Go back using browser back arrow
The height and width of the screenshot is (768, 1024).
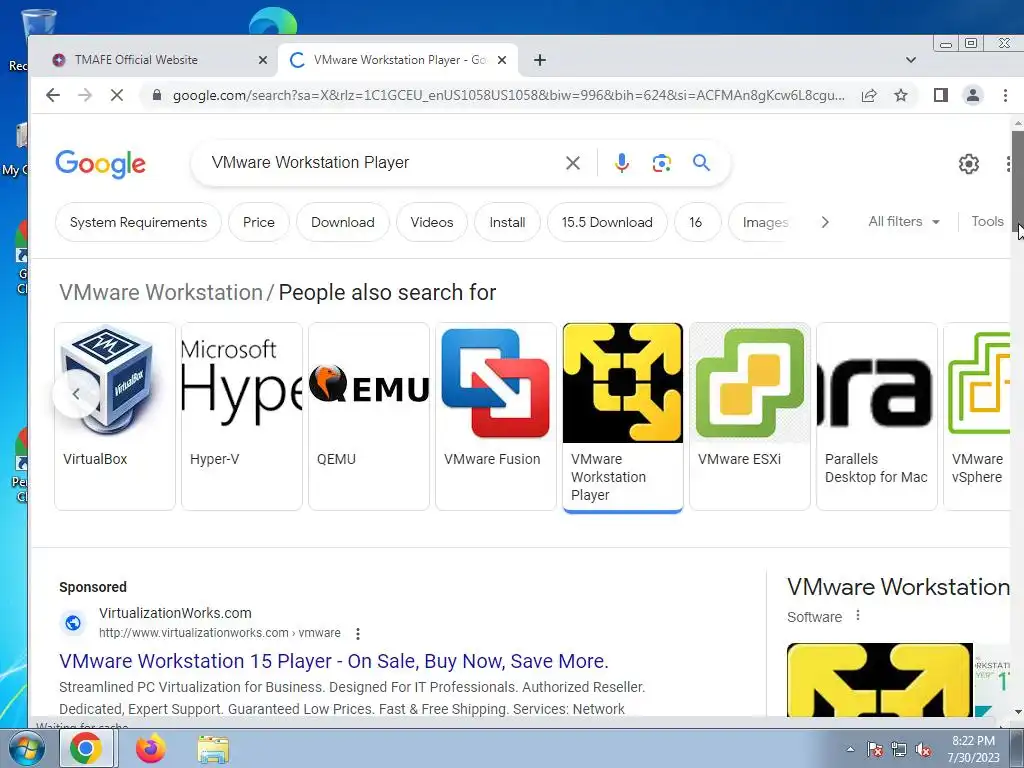tap(53, 95)
